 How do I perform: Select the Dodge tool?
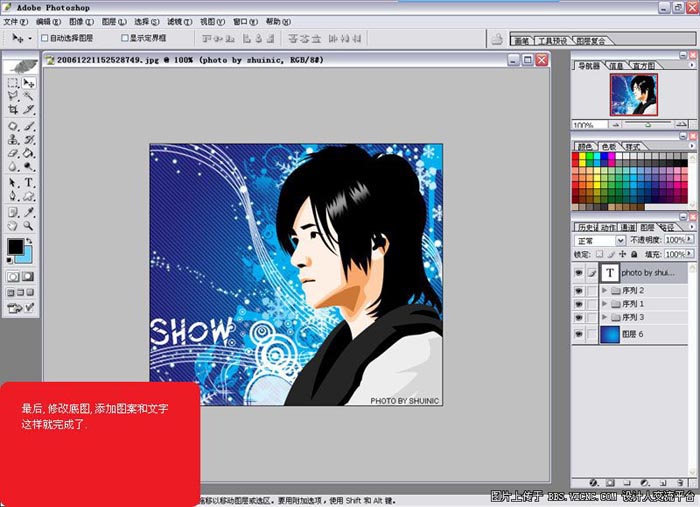click(29, 166)
